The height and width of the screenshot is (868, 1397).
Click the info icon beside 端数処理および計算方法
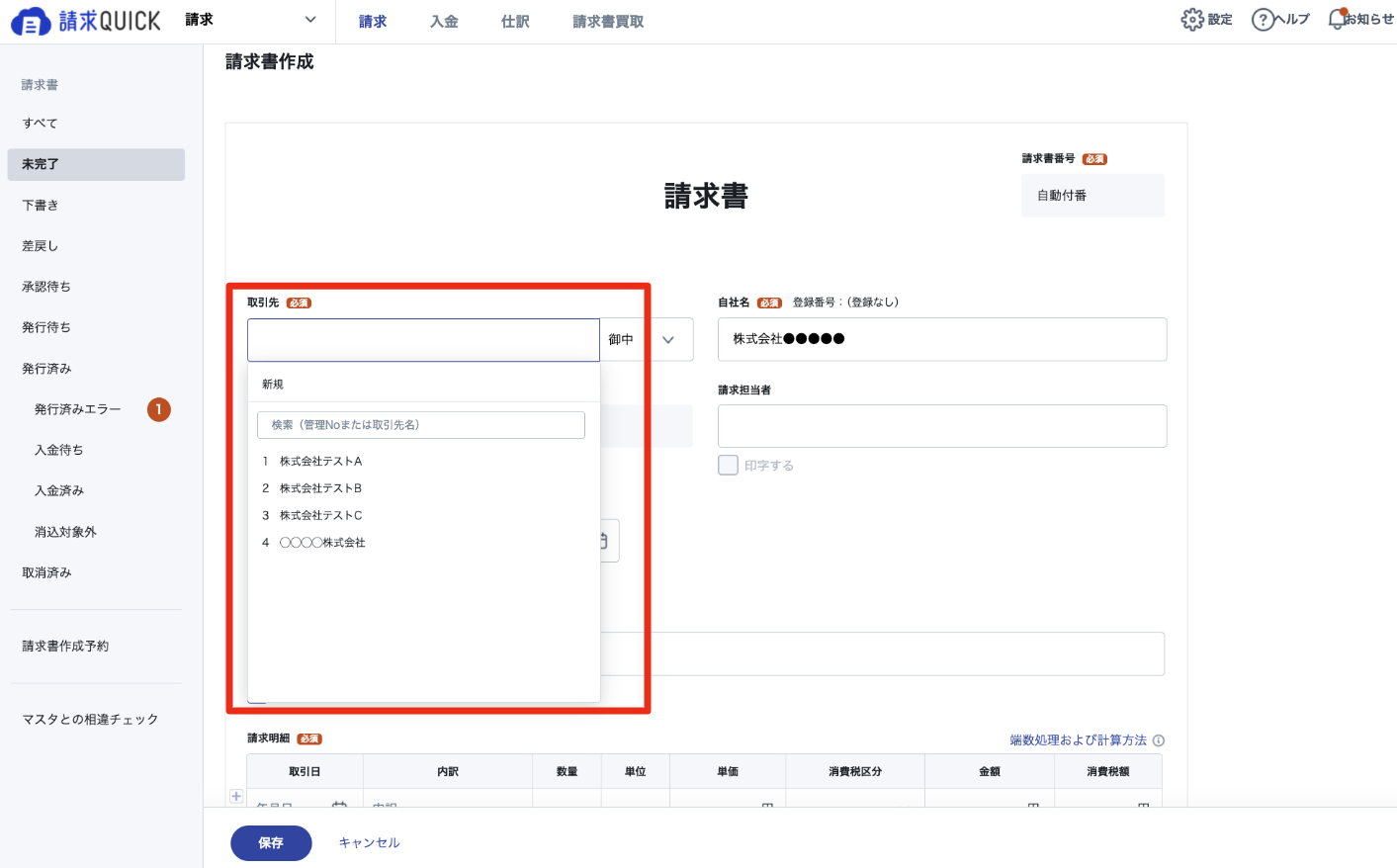[x=1159, y=740]
